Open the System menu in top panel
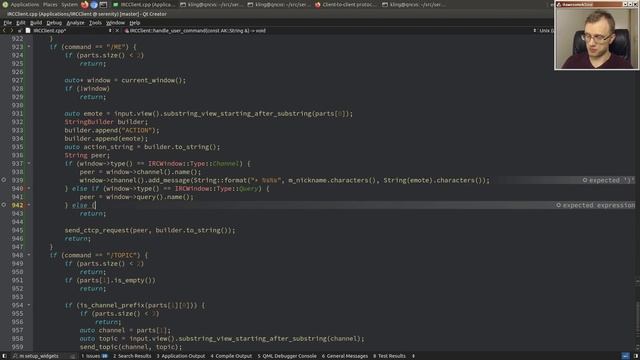The image size is (640, 360). pos(69,4)
